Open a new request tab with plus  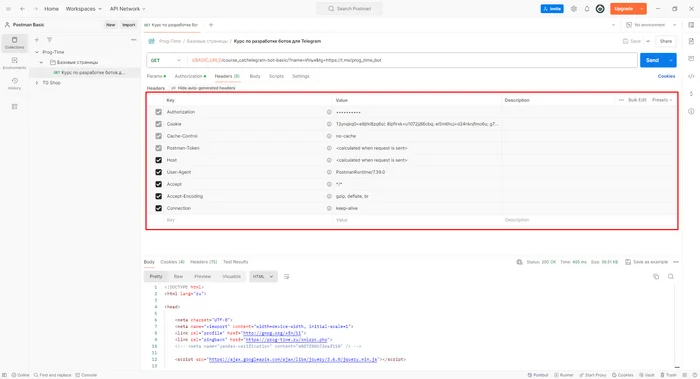click(x=211, y=25)
